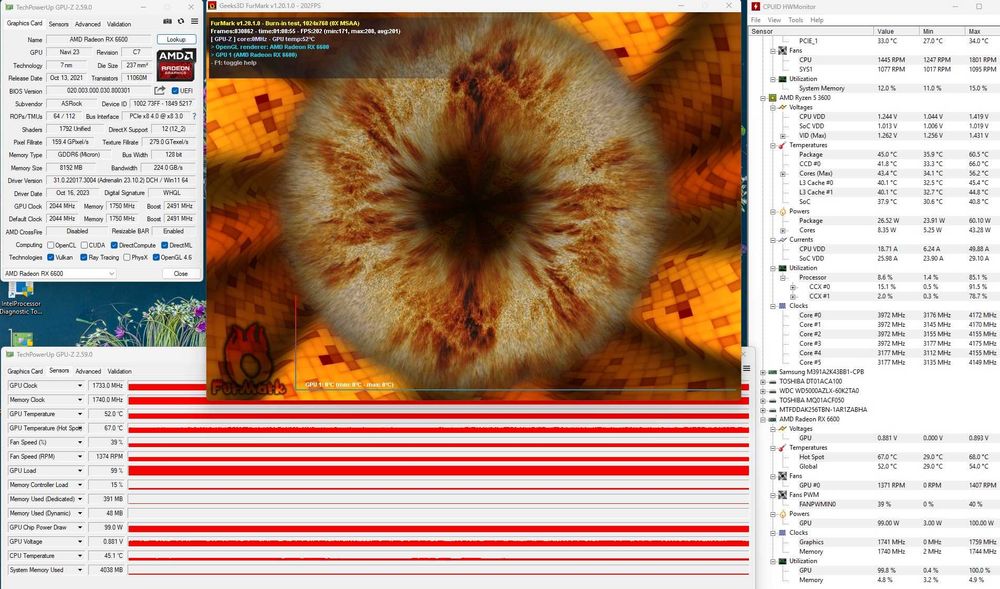The image size is (1000, 589).
Task: Switch to Sensors tab in top GPU-Z window
Action: tap(59, 24)
